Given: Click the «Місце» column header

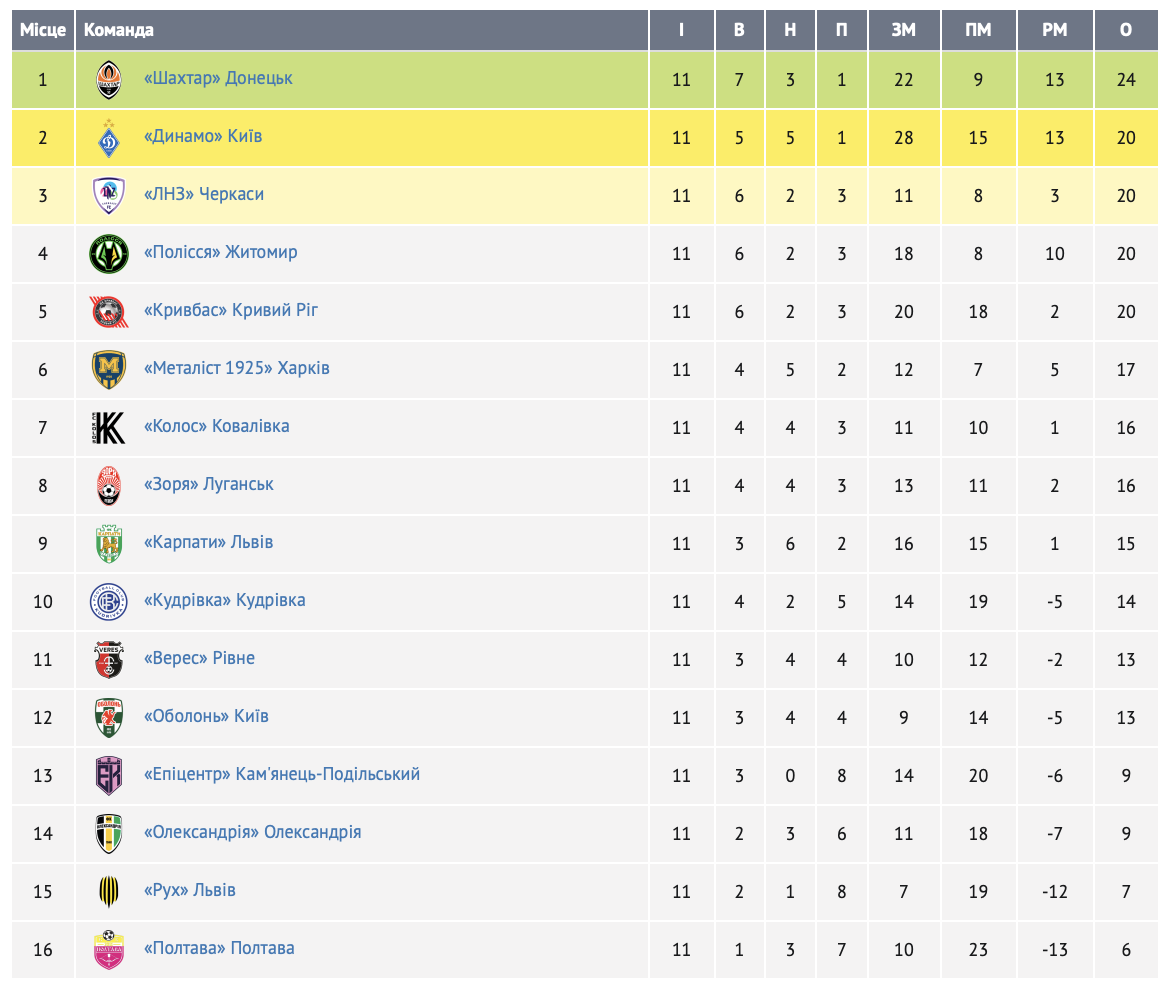Looking at the screenshot, I should [43, 30].
